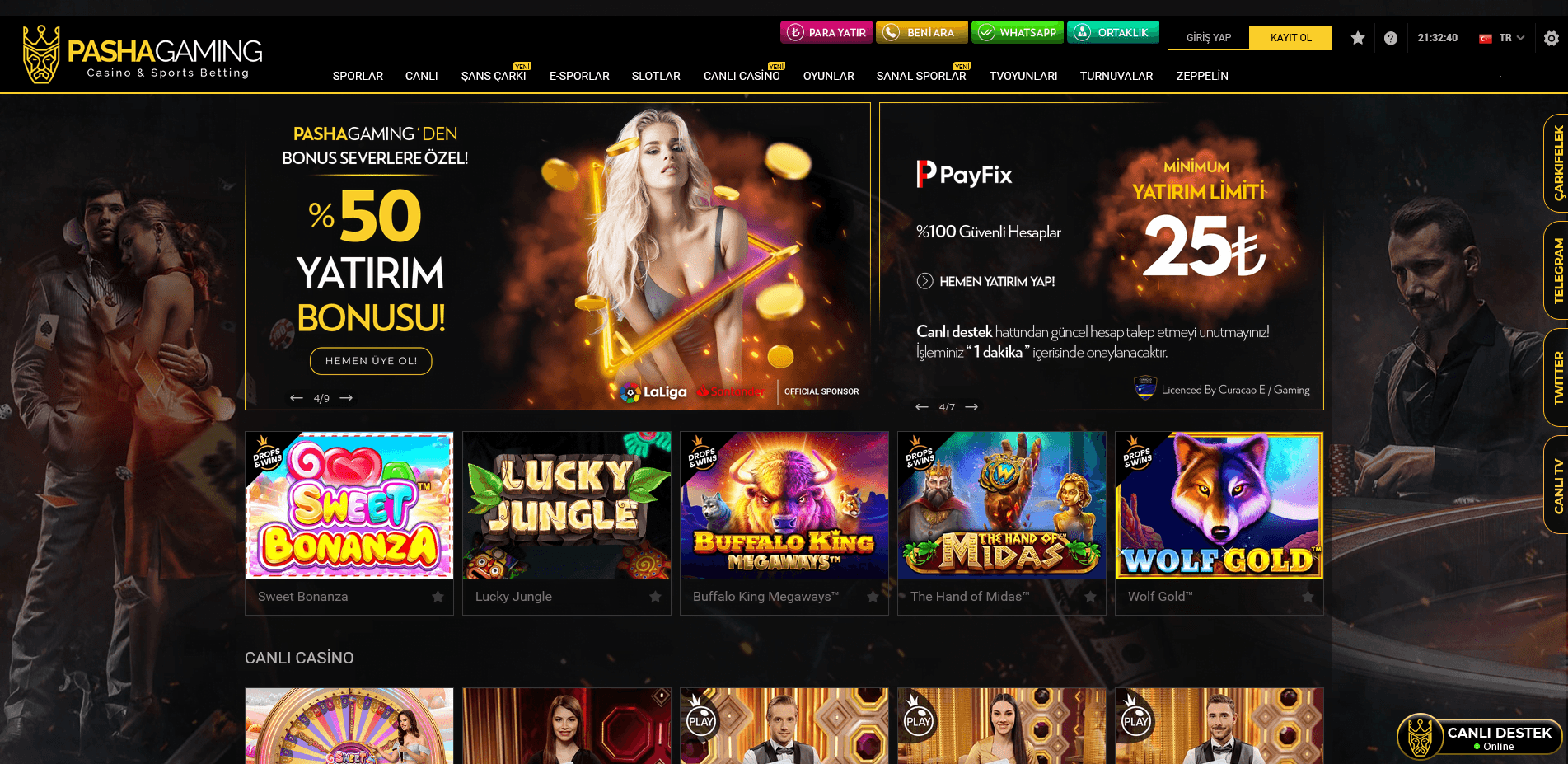Open the Buffalo King Megaways game thumbnail
This screenshot has height=764, width=1568.
tap(784, 504)
